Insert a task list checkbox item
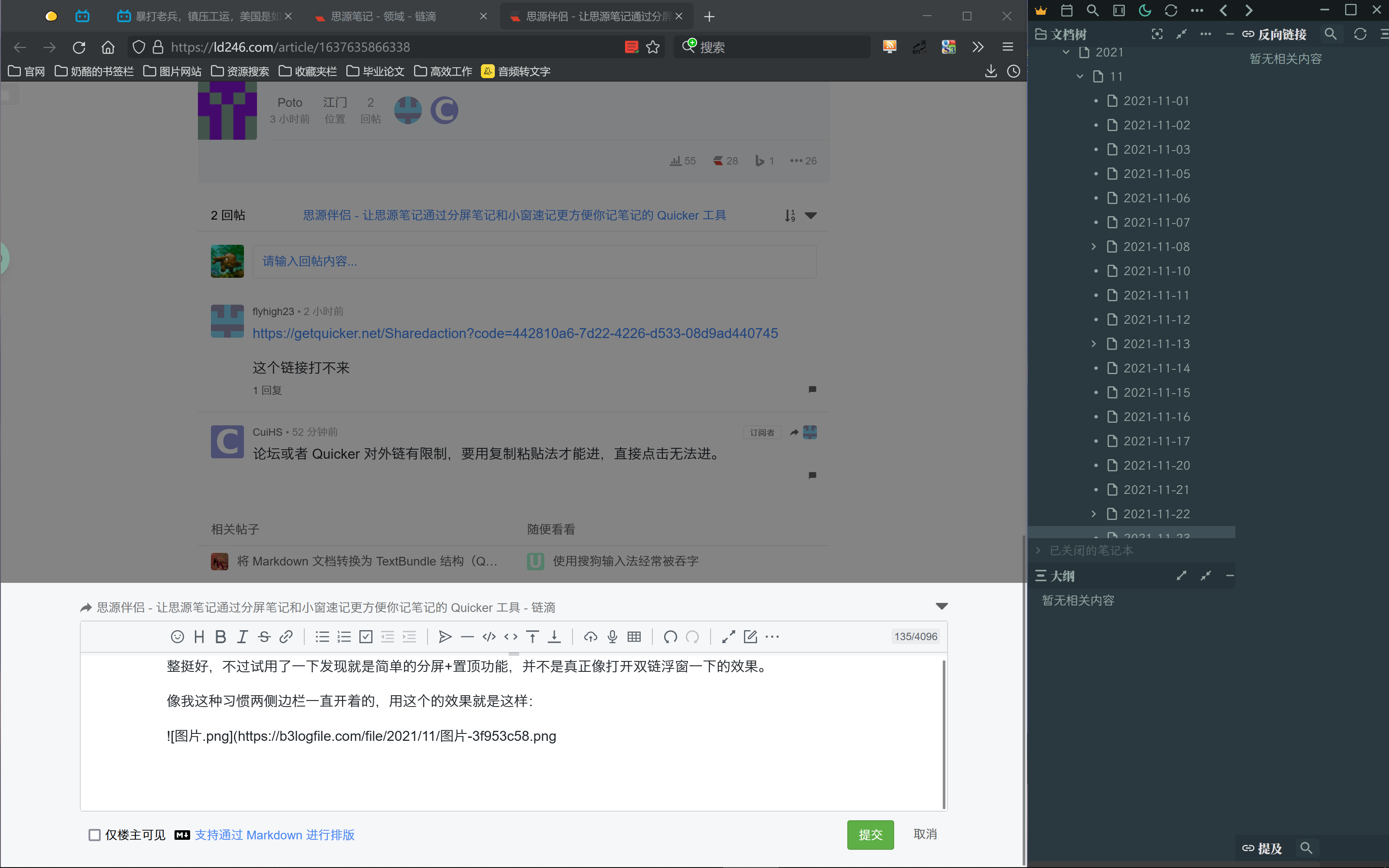The height and width of the screenshot is (868, 1389). point(365,636)
